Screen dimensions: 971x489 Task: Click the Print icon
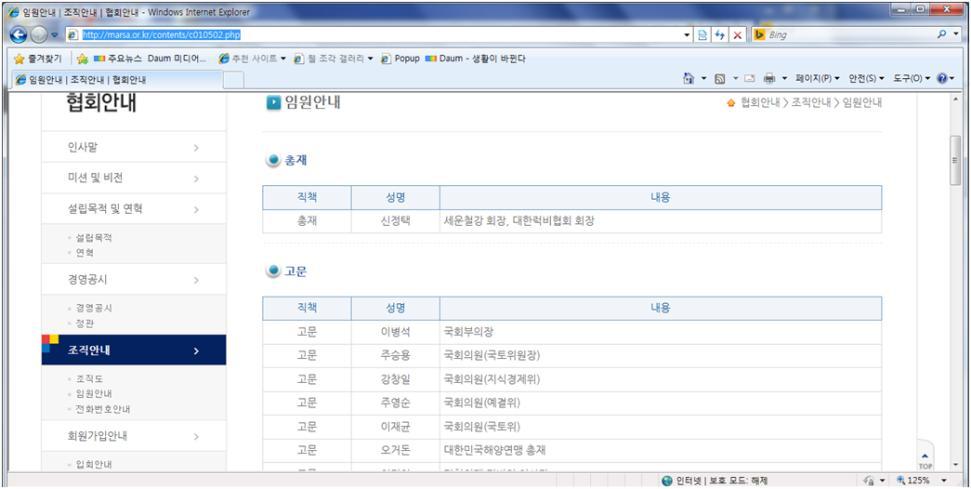[769, 79]
